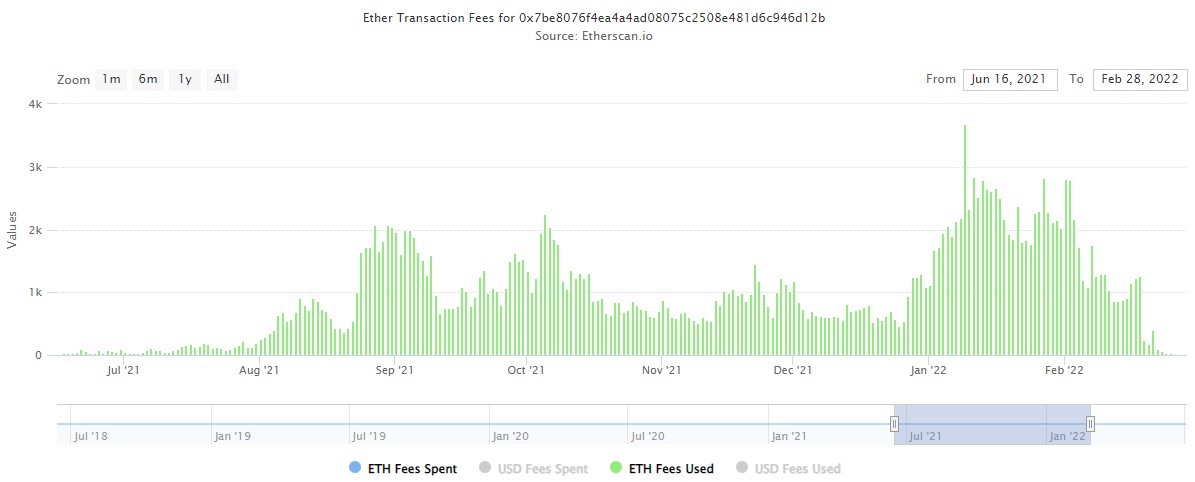1195x482 pixels.
Task: Click the gray USD Fees Used legend dot
Action: click(741, 468)
